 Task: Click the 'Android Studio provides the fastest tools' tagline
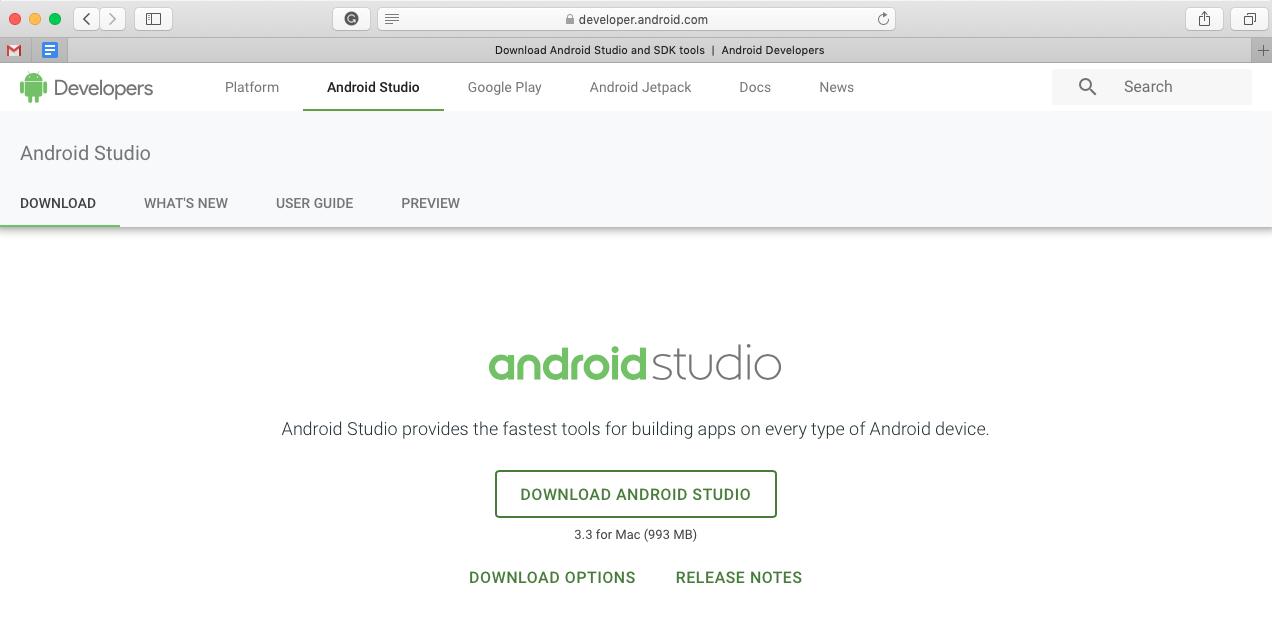point(636,430)
